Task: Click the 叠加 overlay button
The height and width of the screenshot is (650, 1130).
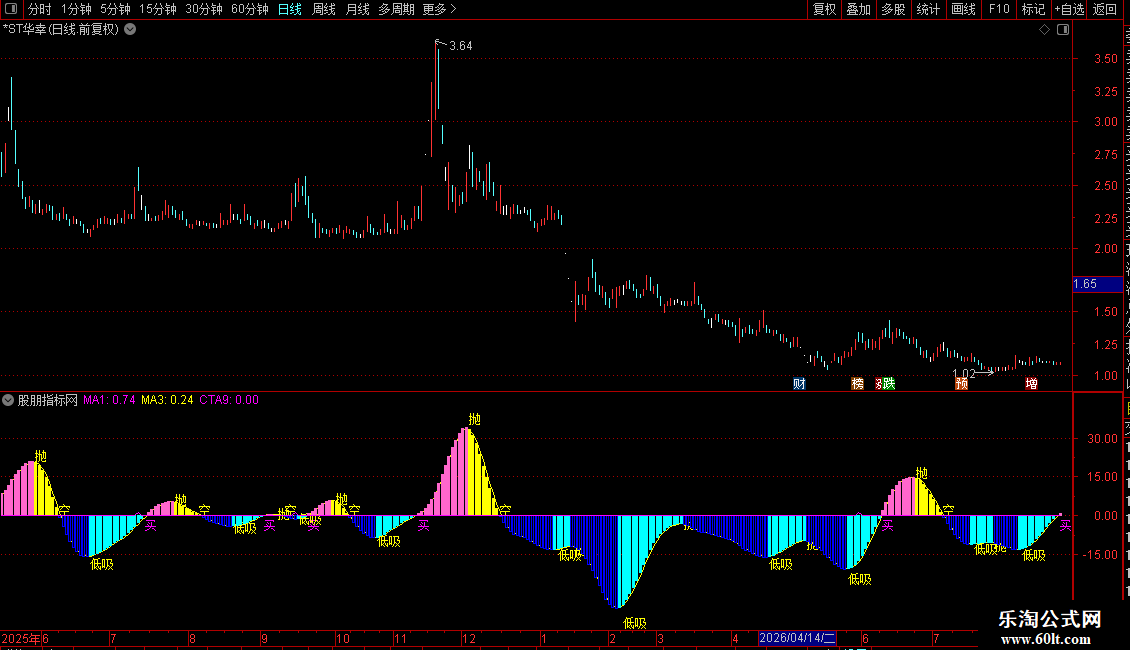Action: [858, 9]
